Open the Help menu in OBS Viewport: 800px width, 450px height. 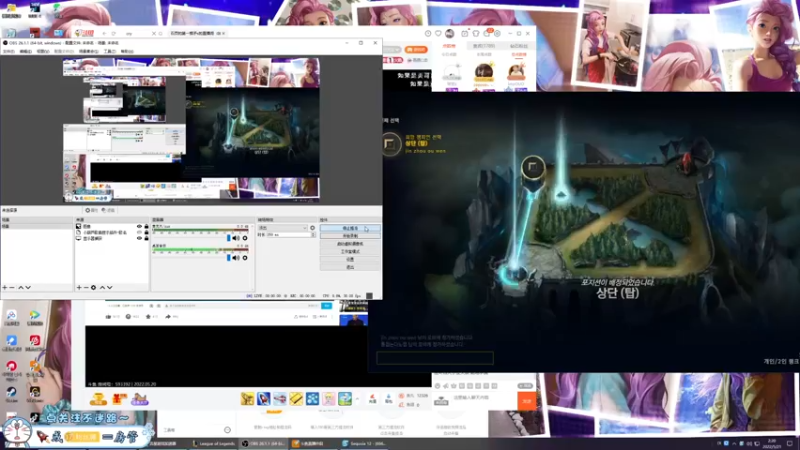(x=127, y=52)
